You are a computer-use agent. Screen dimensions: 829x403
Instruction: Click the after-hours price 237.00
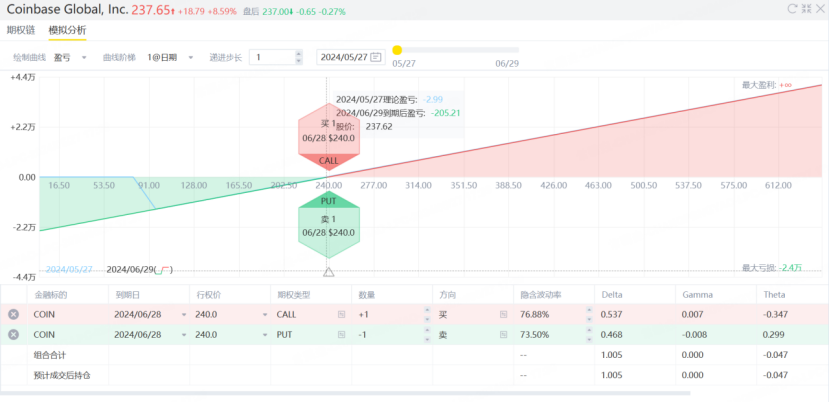[x=276, y=11]
